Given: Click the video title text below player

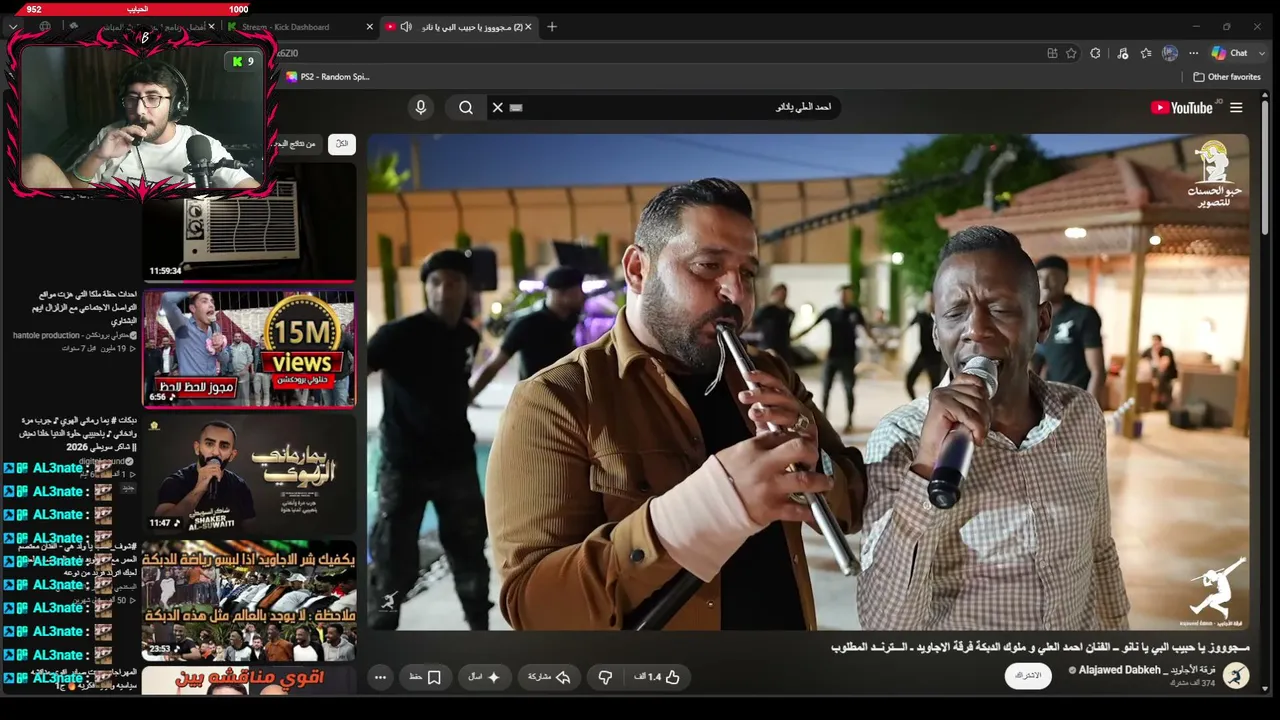Looking at the screenshot, I should pos(1040,647).
